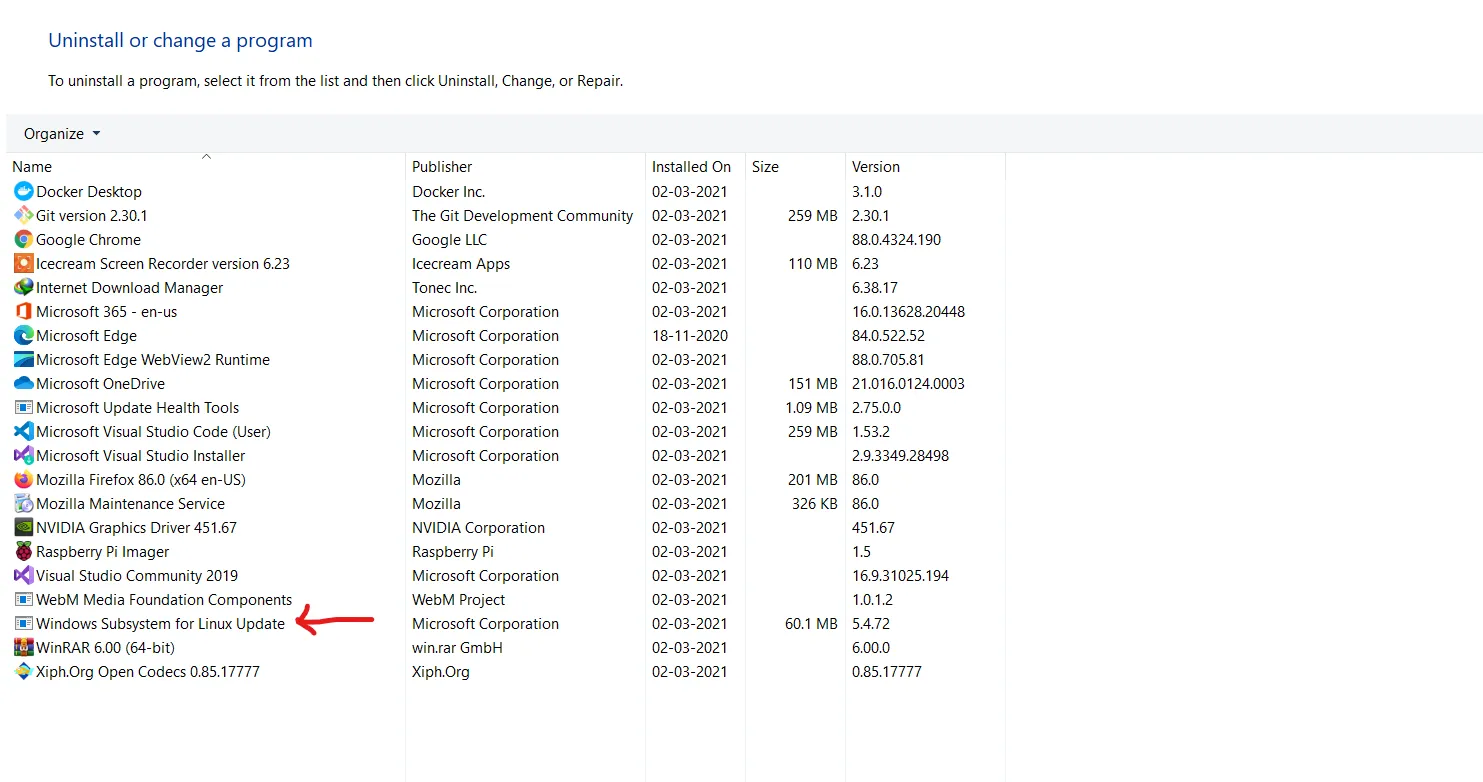1483x782 pixels.
Task: Click The Git Development Community publisher
Action: coord(523,215)
